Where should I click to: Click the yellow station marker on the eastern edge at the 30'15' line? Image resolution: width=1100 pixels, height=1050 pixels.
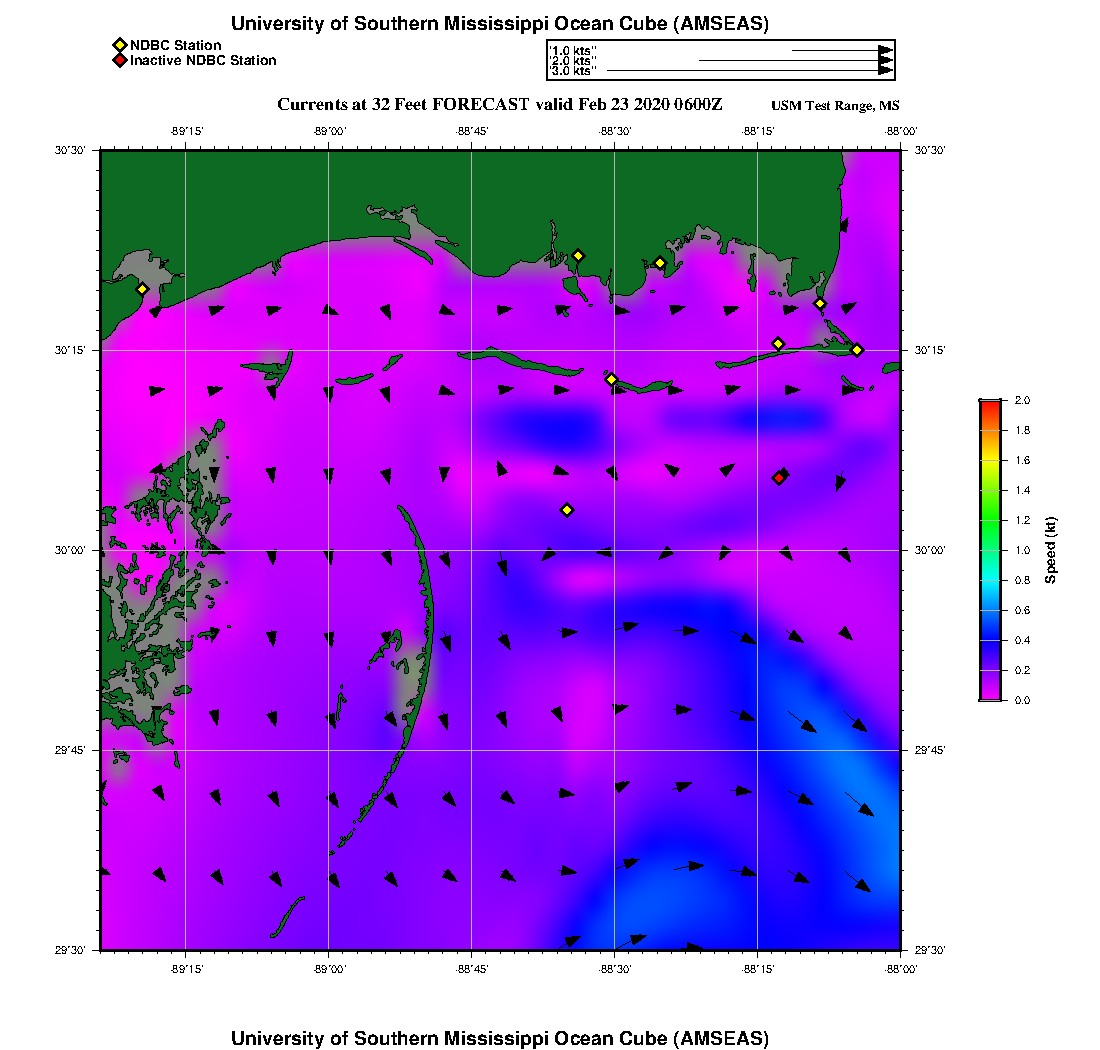(857, 350)
